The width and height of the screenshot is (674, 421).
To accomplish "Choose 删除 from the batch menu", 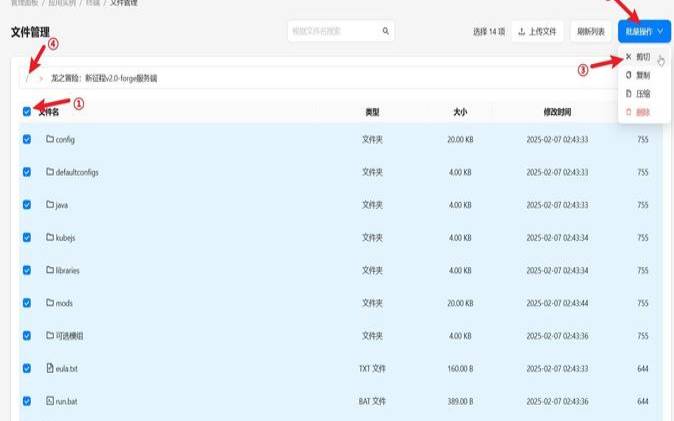I will (x=642, y=111).
